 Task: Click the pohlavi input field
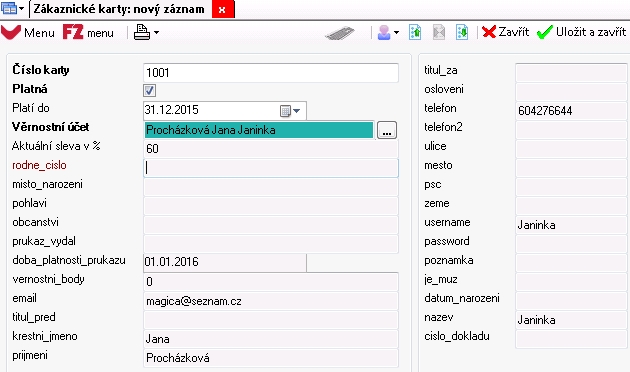271,206
